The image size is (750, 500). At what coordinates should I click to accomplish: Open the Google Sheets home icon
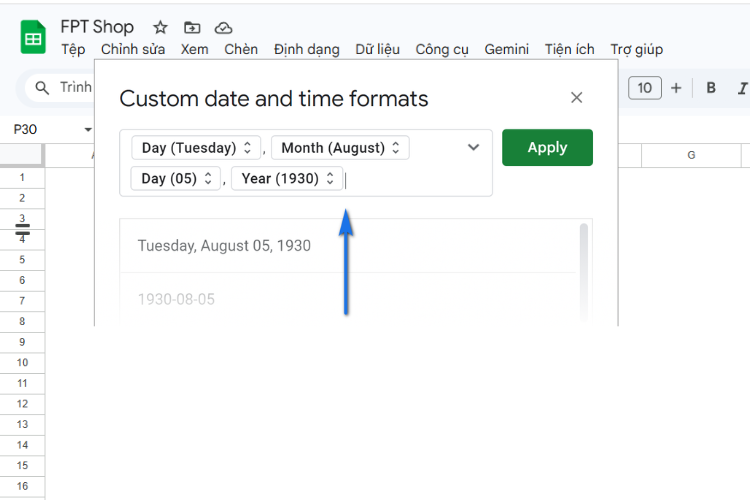33,37
